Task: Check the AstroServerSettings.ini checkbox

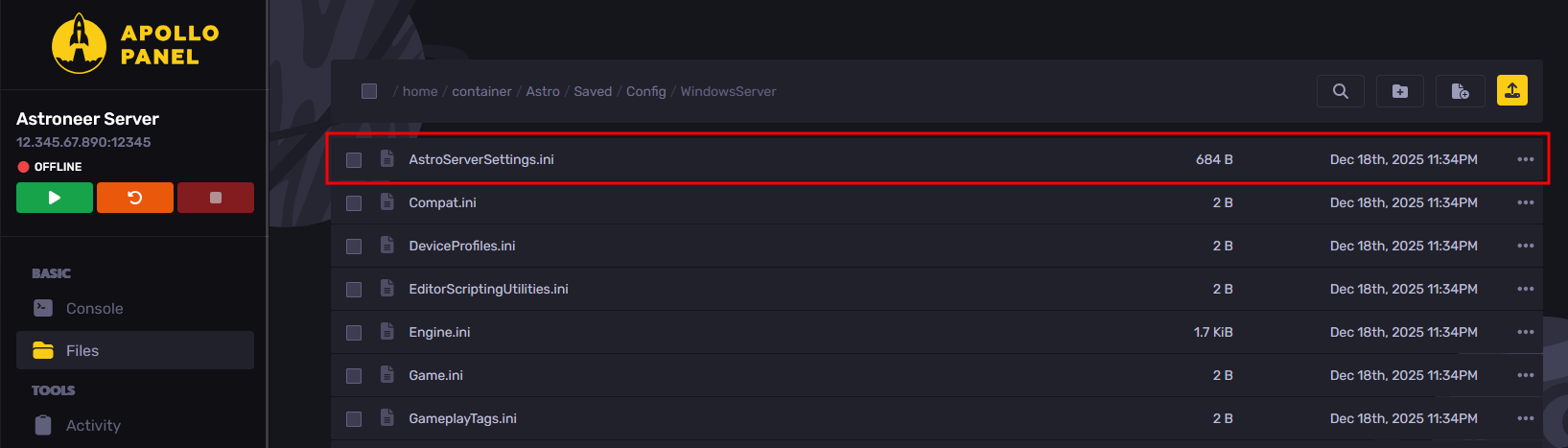Action: pos(354,160)
